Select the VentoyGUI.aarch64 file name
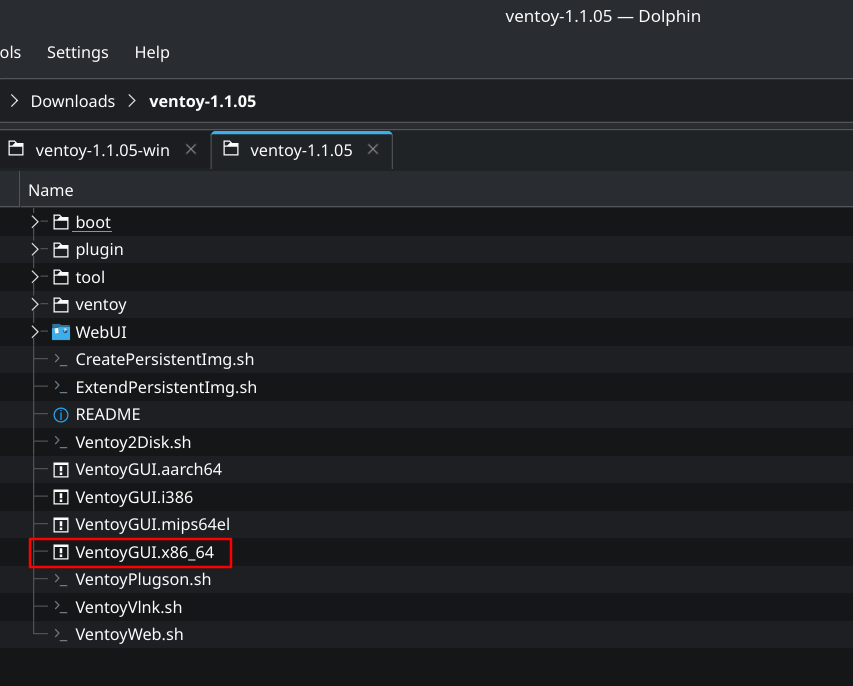Viewport: 853px width, 686px height. tap(149, 469)
